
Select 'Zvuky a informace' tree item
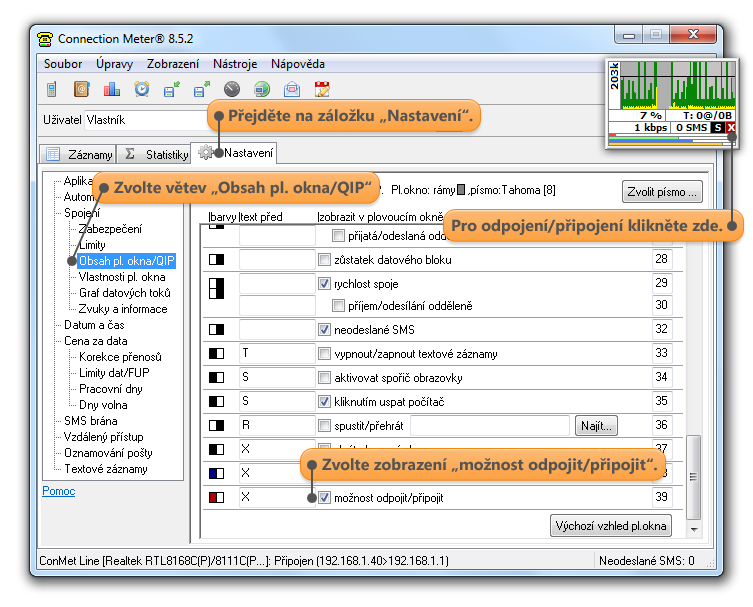click(123, 309)
